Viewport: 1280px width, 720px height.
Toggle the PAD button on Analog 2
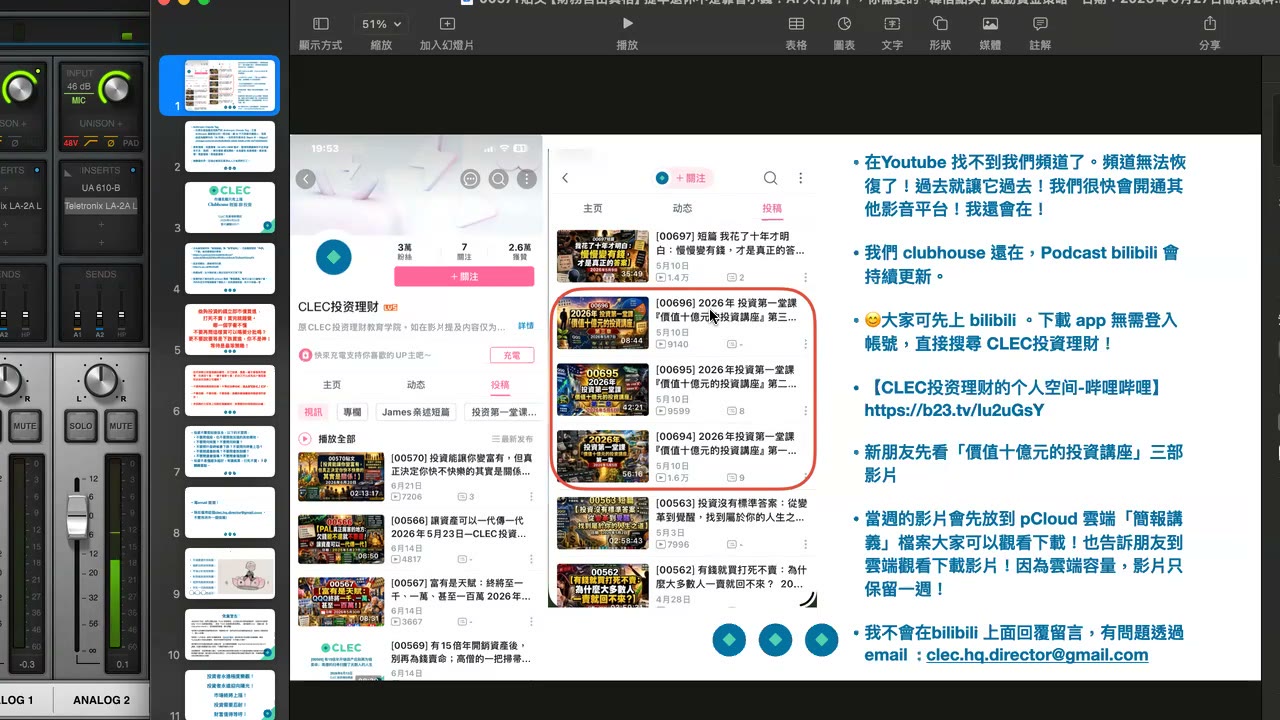click(x=131, y=143)
